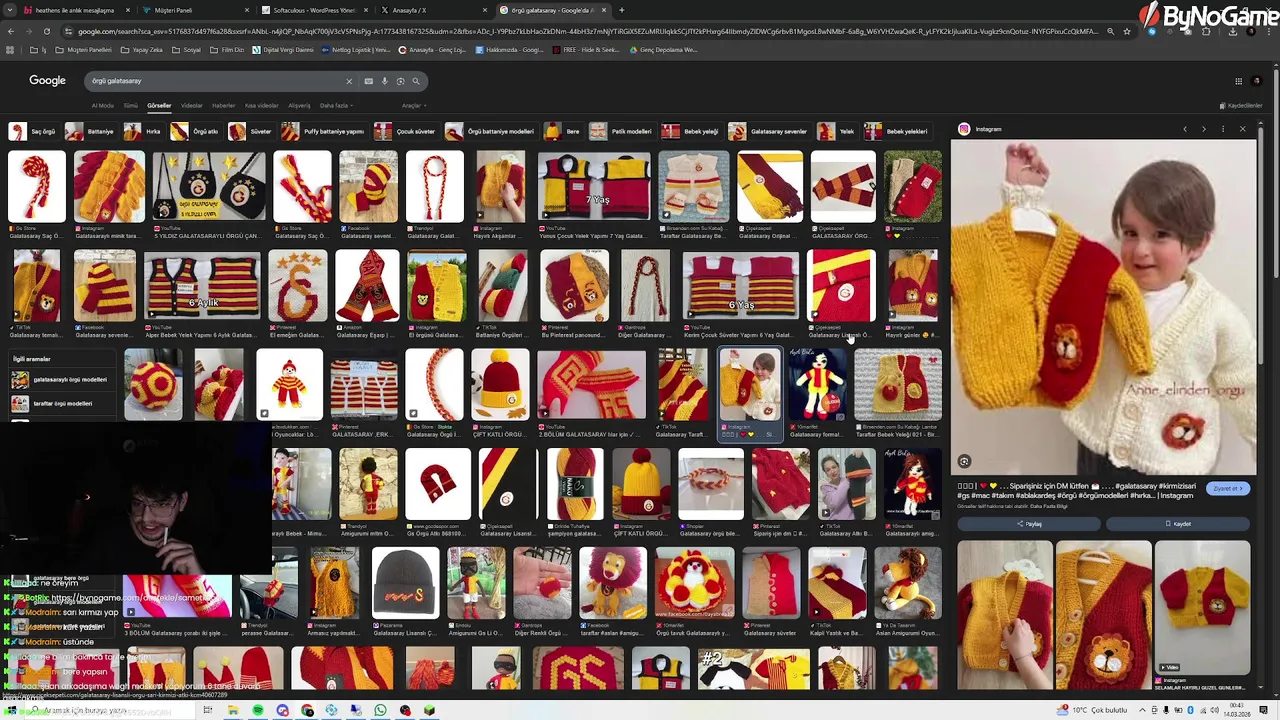The width and height of the screenshot is (1280, 720).
Task: Click the search magnifier button
Action: click(x=416, y=81)
